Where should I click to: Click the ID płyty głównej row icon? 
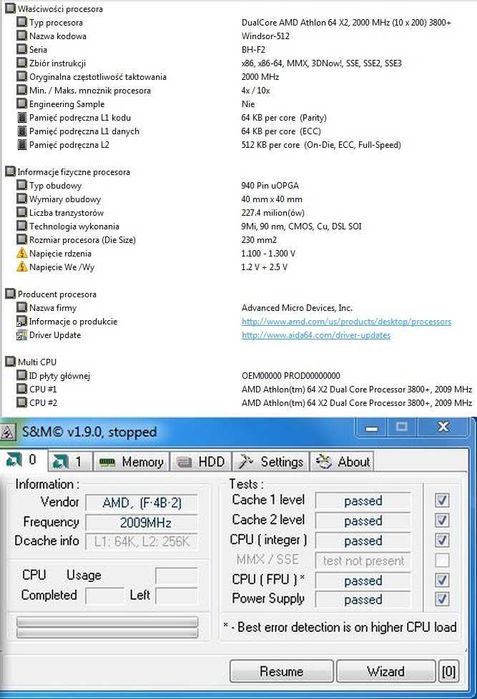pos(21,375)
